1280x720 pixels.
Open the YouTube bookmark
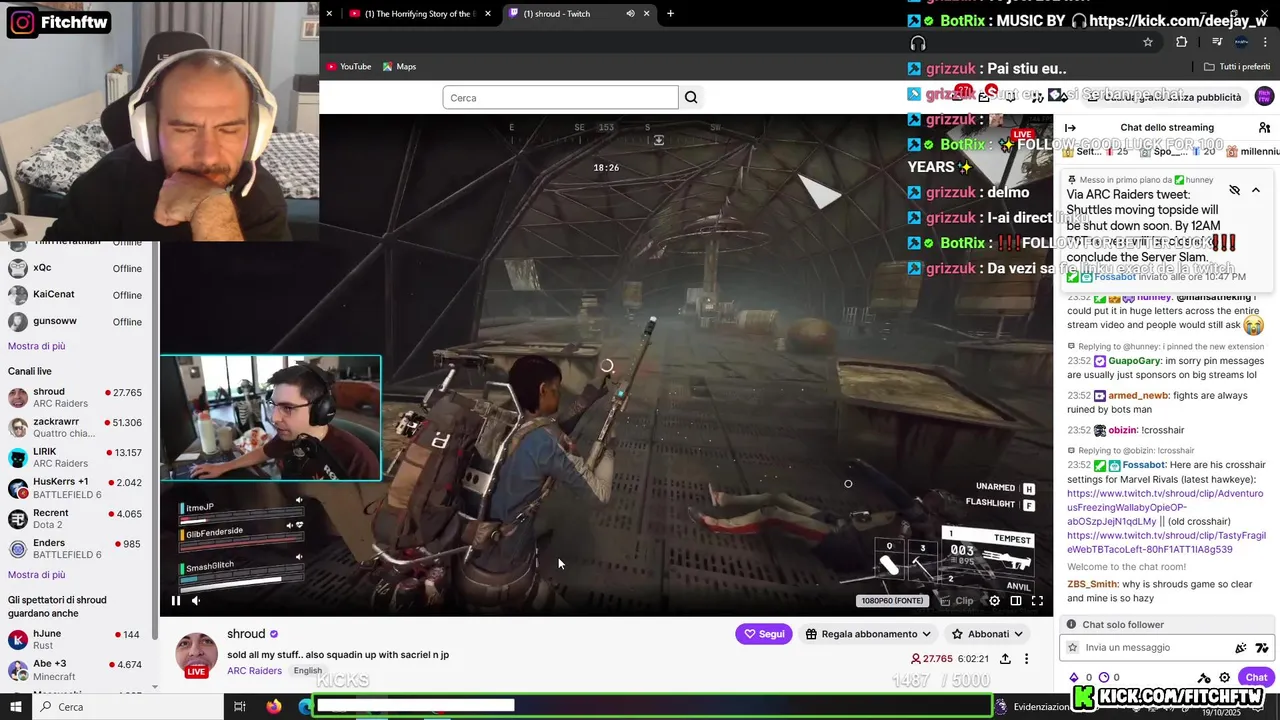point(349,67)
